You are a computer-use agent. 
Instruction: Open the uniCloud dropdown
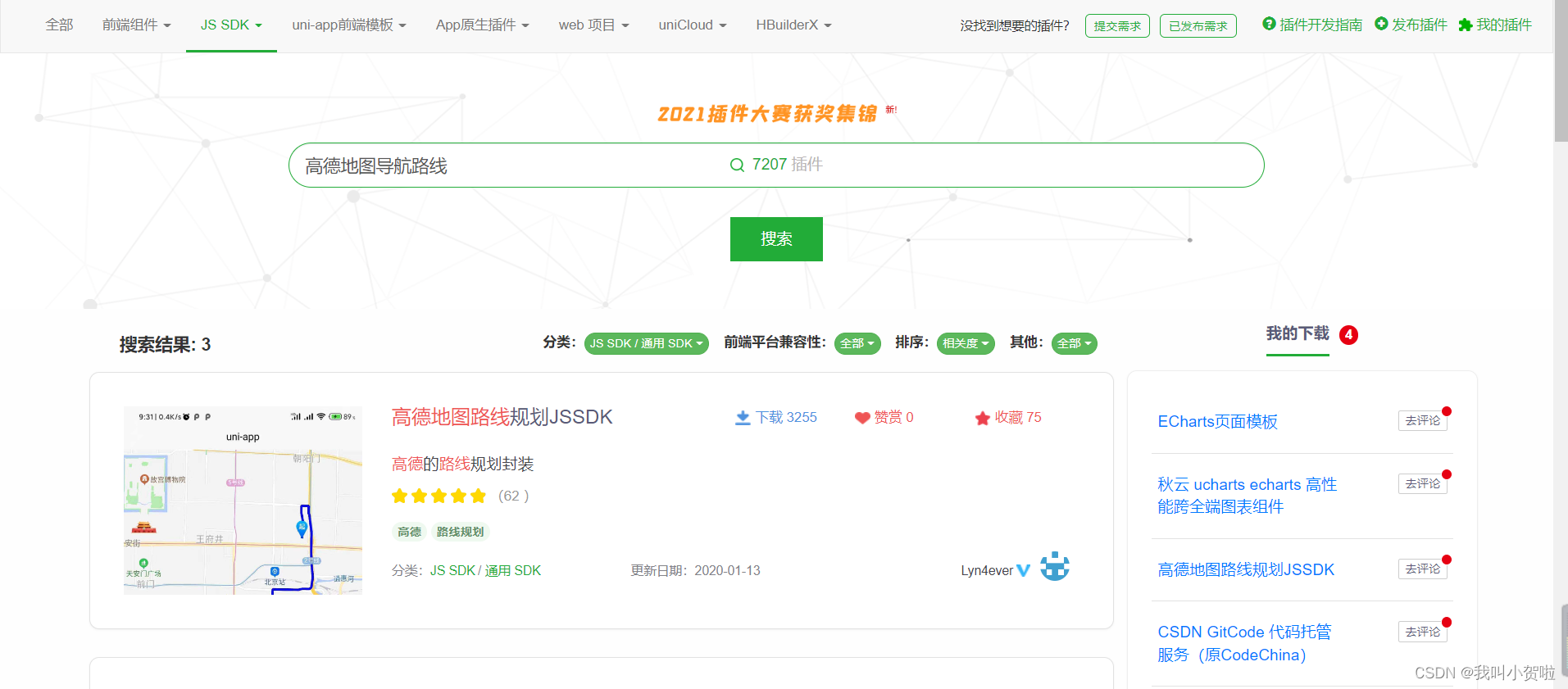(x=693, y=25)
